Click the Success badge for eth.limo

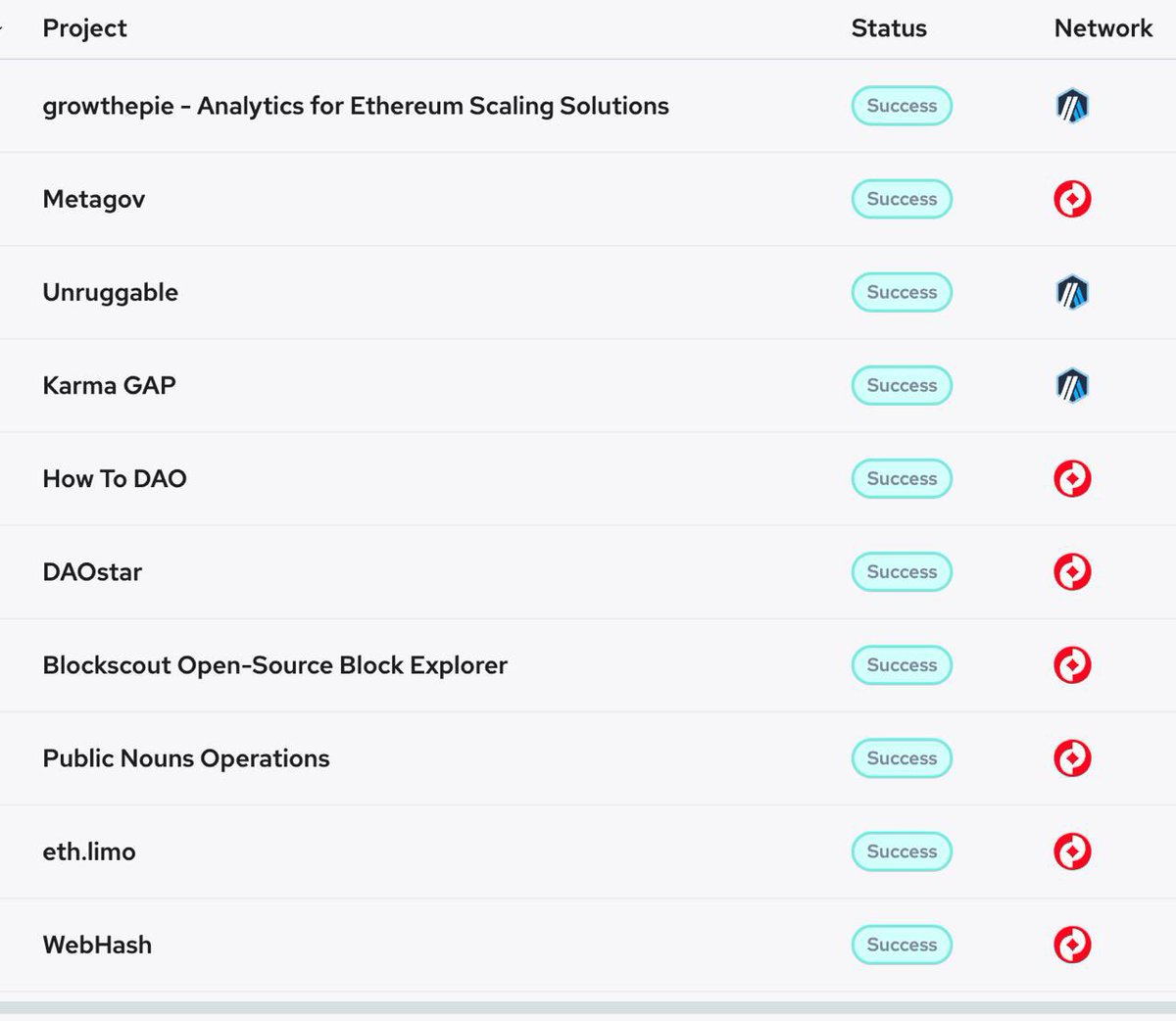point(902,851)
